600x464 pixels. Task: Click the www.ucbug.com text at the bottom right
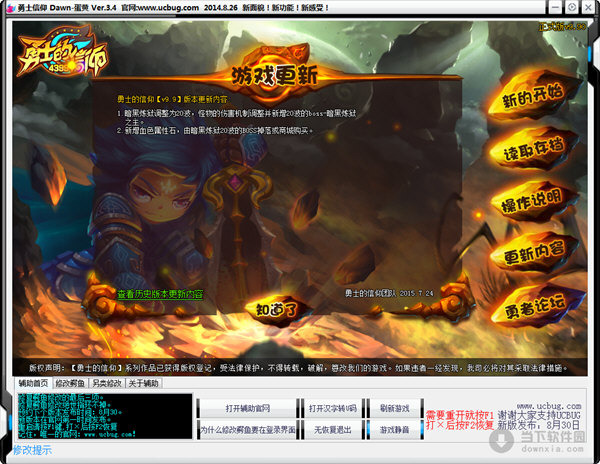[549, 406]
